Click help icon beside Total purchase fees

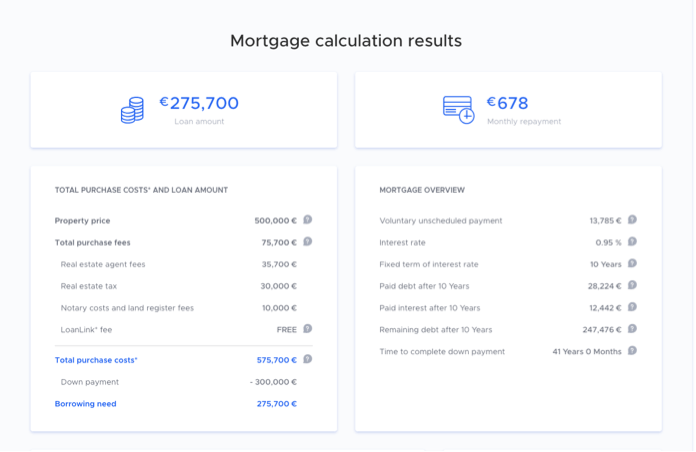308,241
